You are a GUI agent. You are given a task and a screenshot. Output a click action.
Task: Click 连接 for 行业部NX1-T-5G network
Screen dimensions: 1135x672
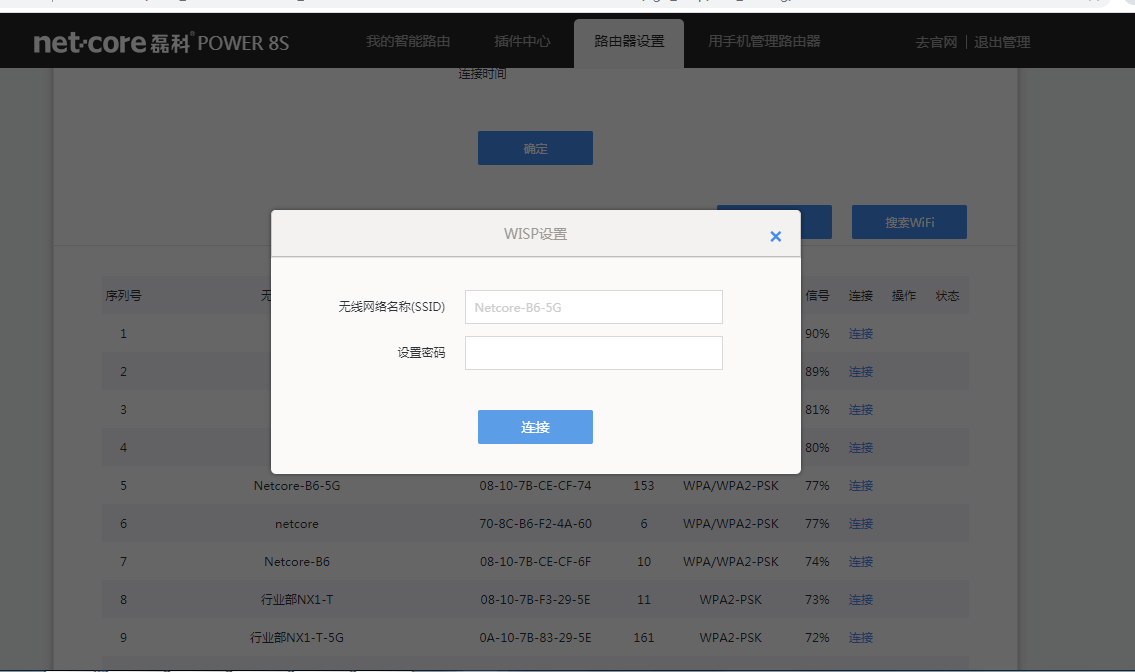coord(861,637)
